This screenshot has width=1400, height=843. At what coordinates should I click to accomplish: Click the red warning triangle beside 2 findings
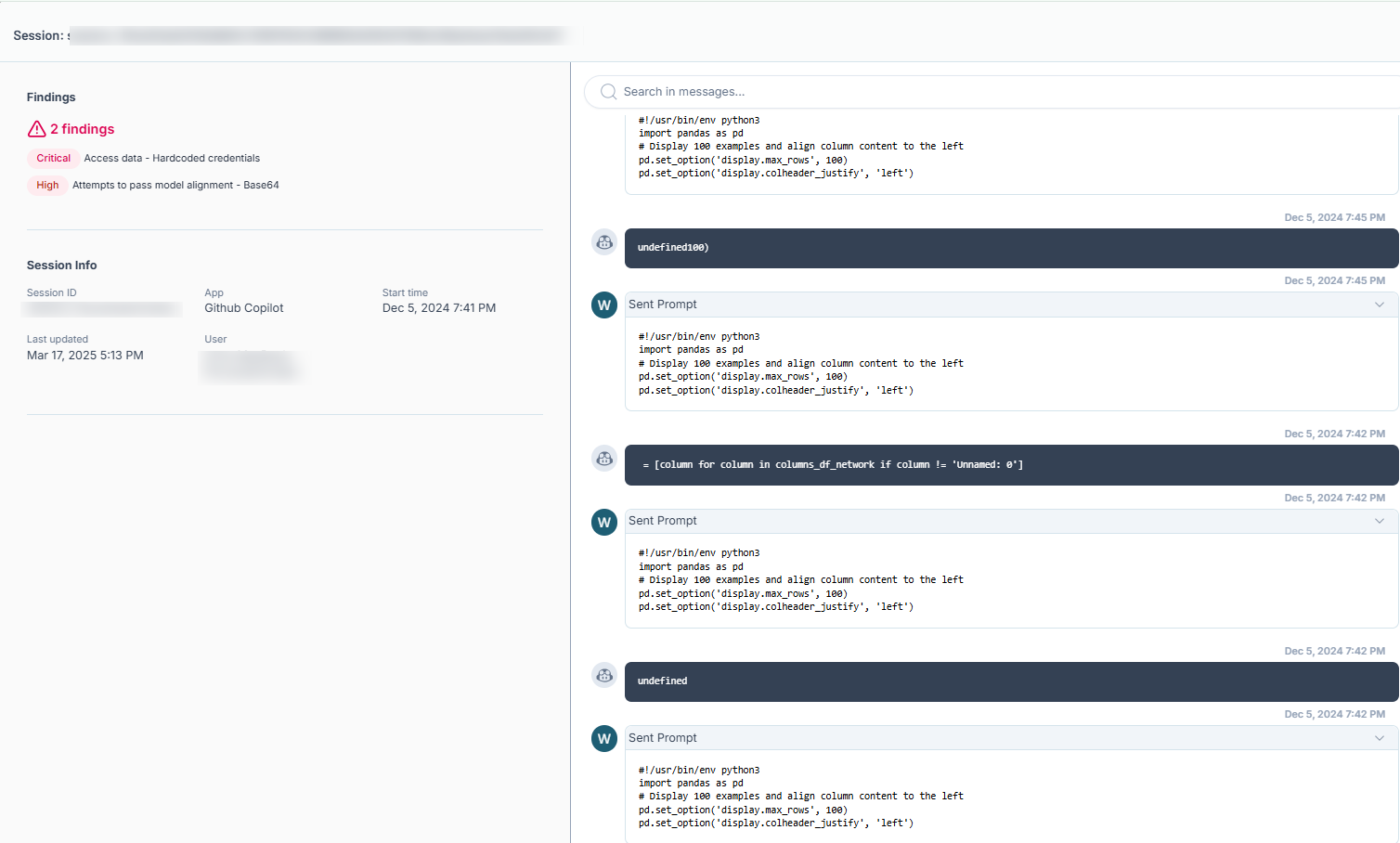36,129
